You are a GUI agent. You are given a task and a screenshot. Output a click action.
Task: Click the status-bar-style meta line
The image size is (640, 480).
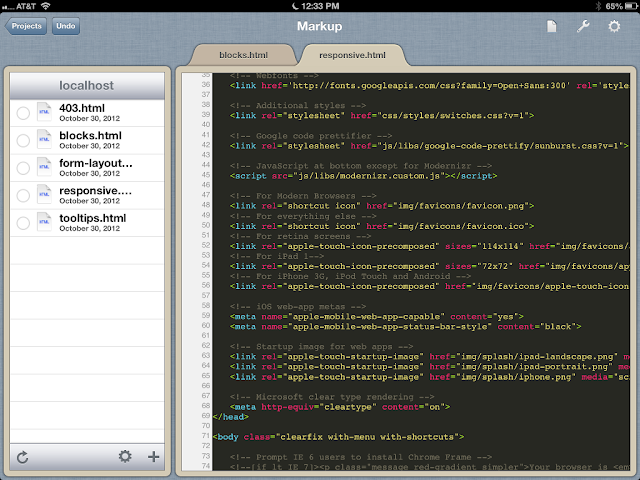coord(405,327)
